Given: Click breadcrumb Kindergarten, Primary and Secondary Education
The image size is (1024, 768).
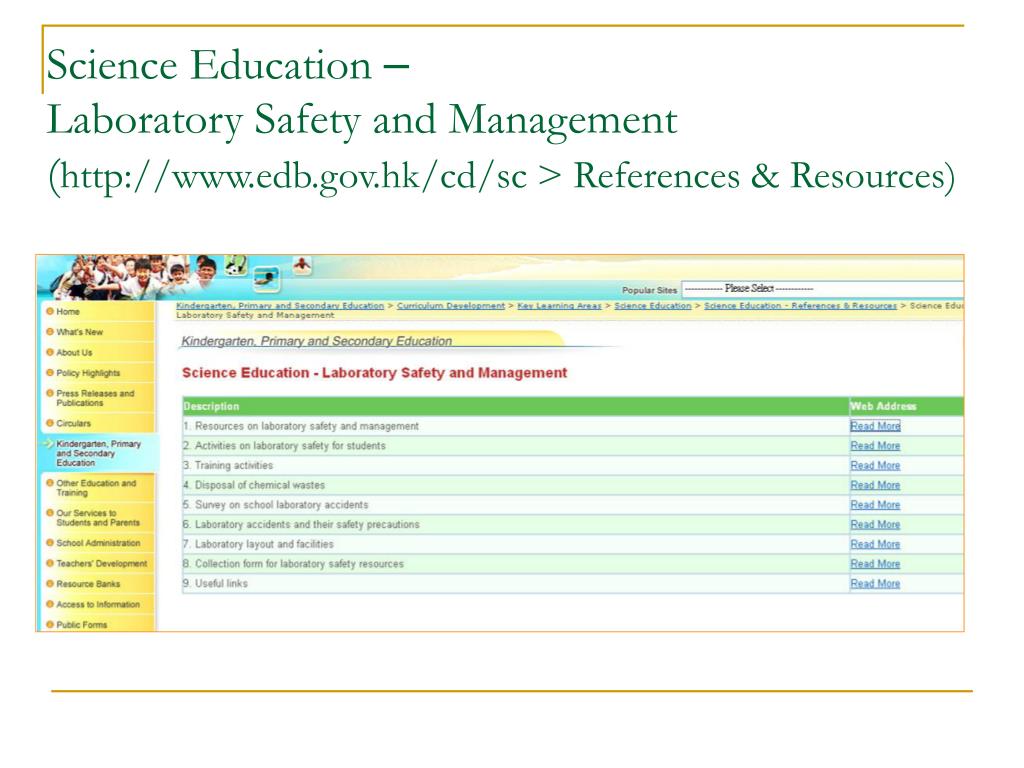Looking at the screenshot, I should pos(280,306).
